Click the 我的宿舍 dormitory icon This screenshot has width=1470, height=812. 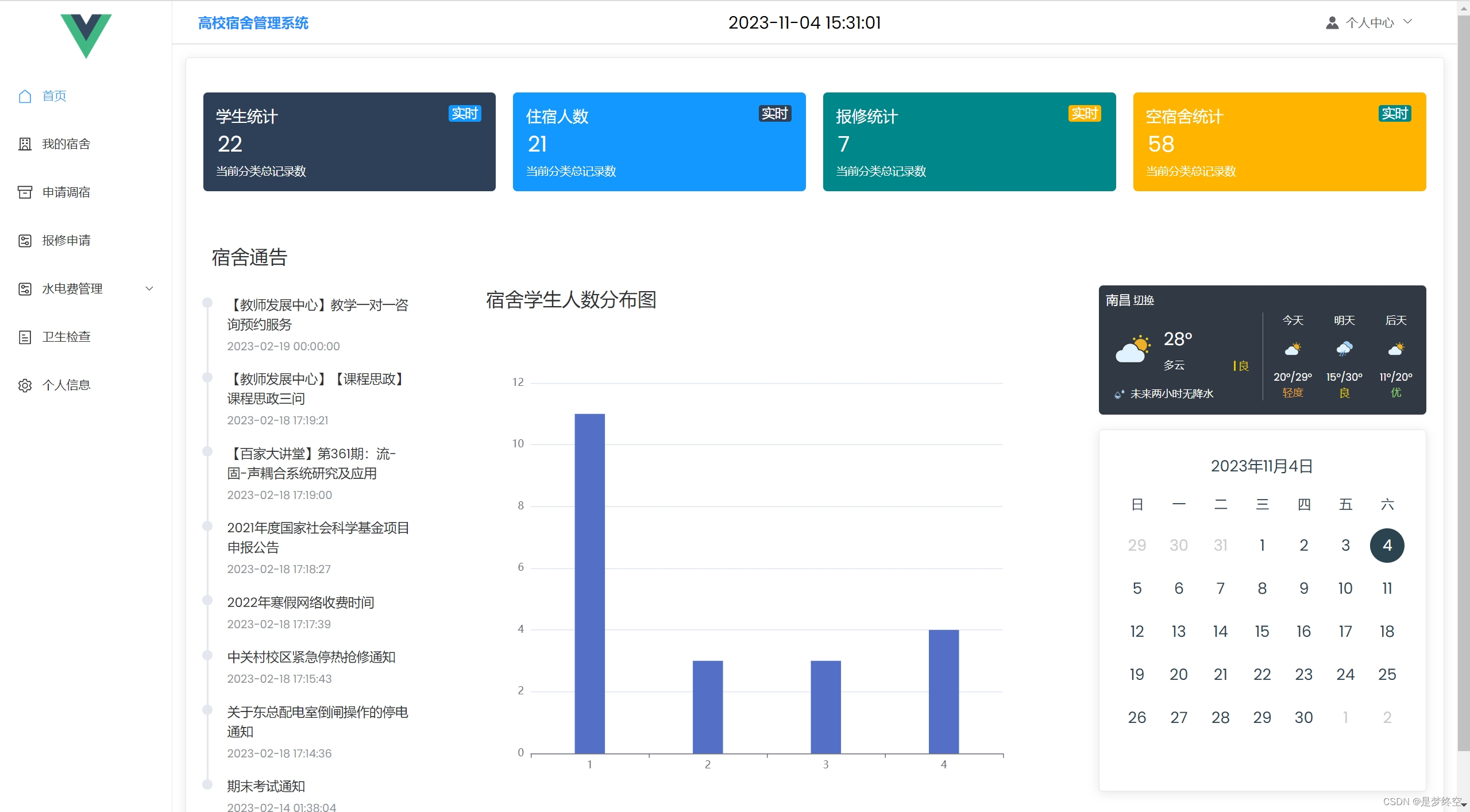pyautogui.click(x=24, y=144)
